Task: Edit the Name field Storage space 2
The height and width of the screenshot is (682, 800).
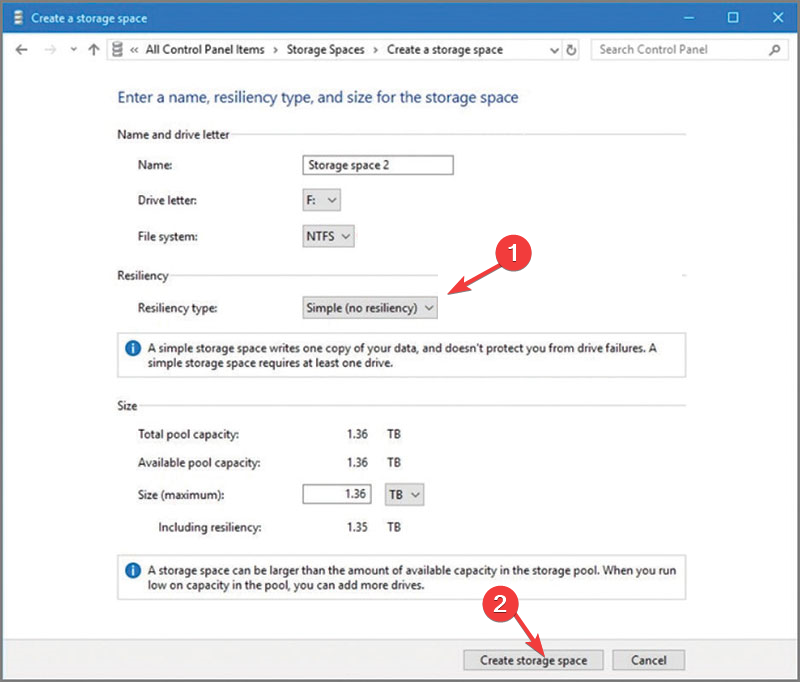Action: click(x=378, y=165)
